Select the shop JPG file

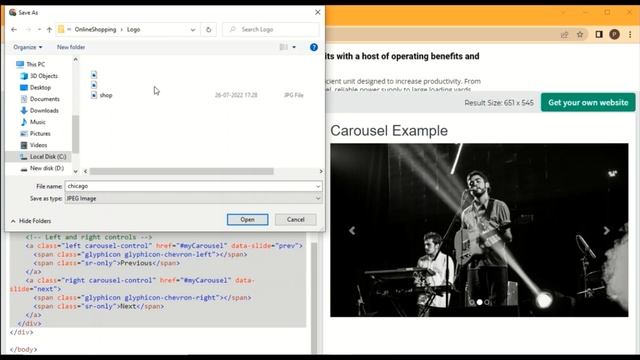pos(198,95)
